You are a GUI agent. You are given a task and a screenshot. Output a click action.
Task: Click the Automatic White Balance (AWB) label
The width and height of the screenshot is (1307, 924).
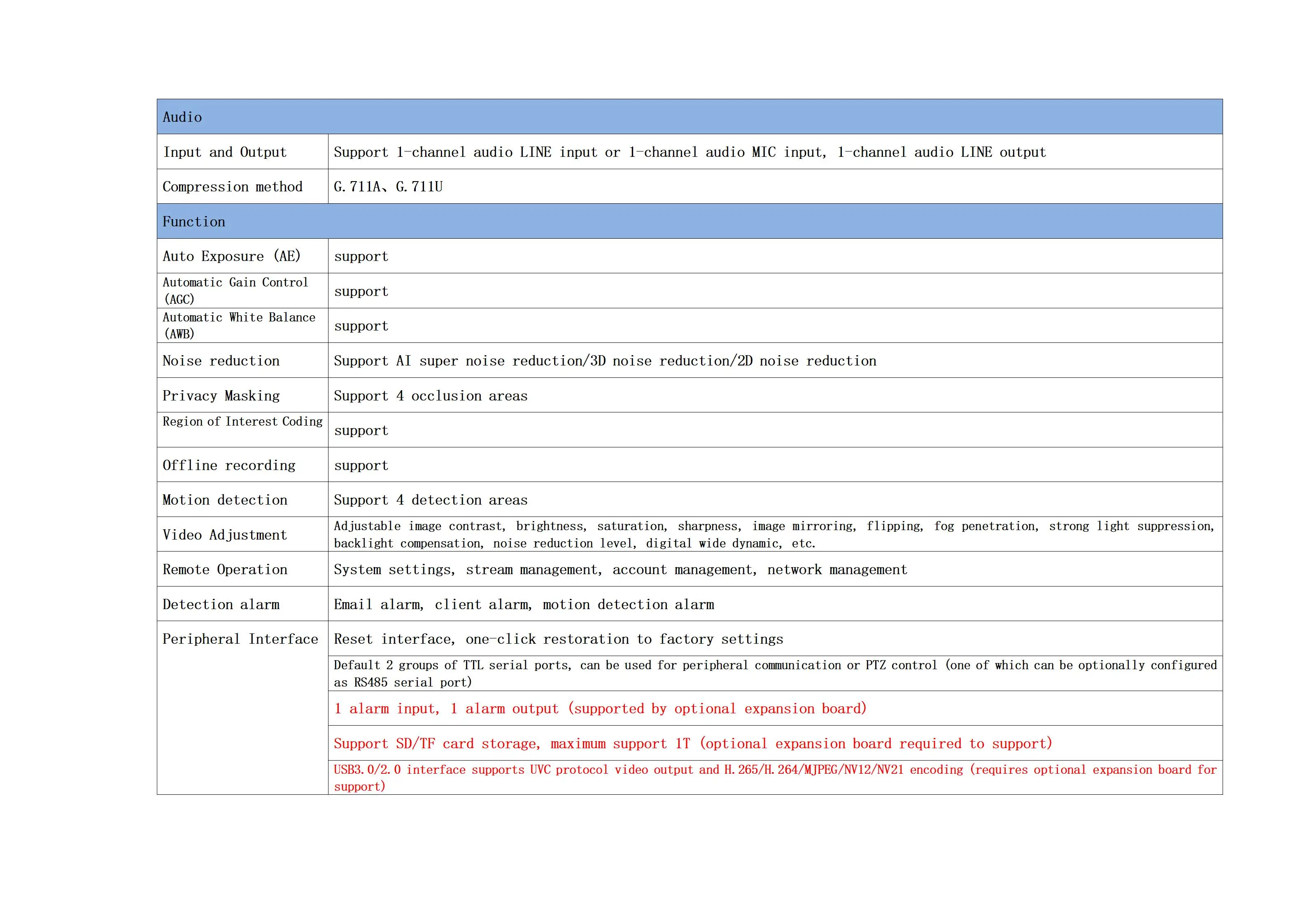point(238,325)
